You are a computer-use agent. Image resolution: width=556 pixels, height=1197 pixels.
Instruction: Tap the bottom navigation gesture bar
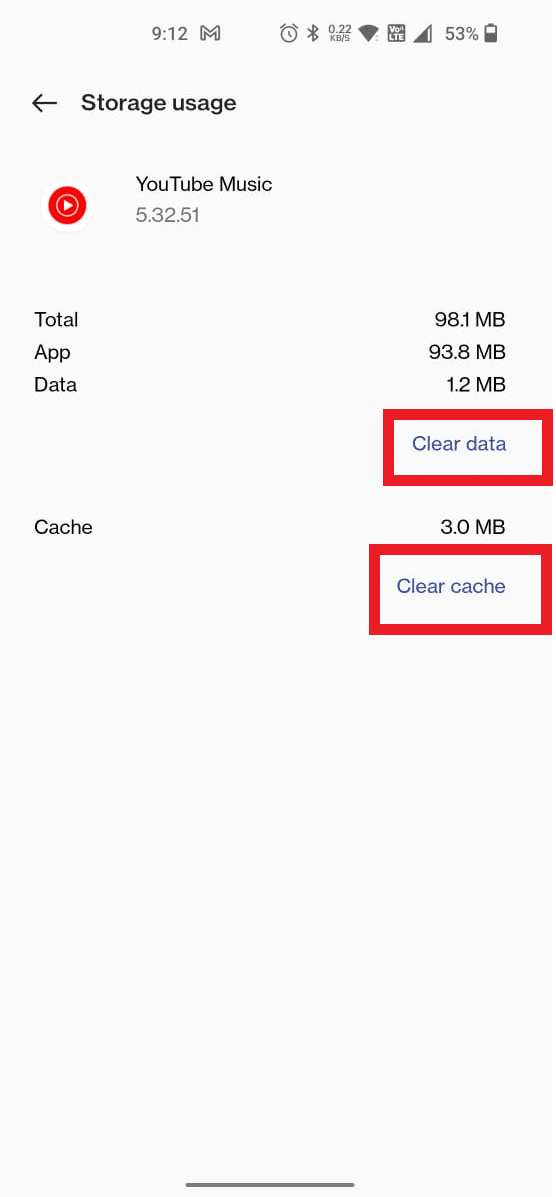[x=270, y=1185]
